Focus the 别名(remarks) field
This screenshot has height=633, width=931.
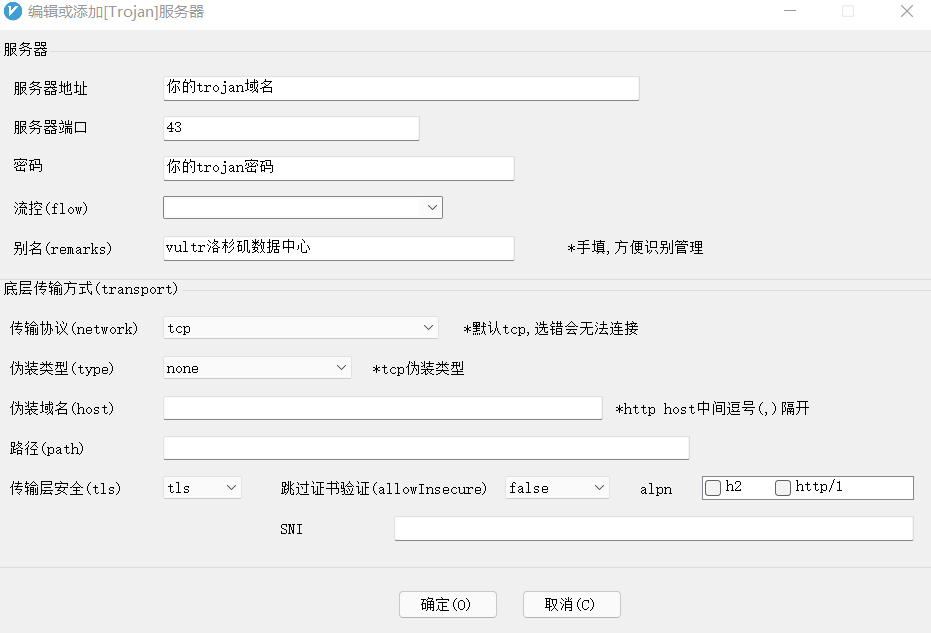tap(338, 248)
